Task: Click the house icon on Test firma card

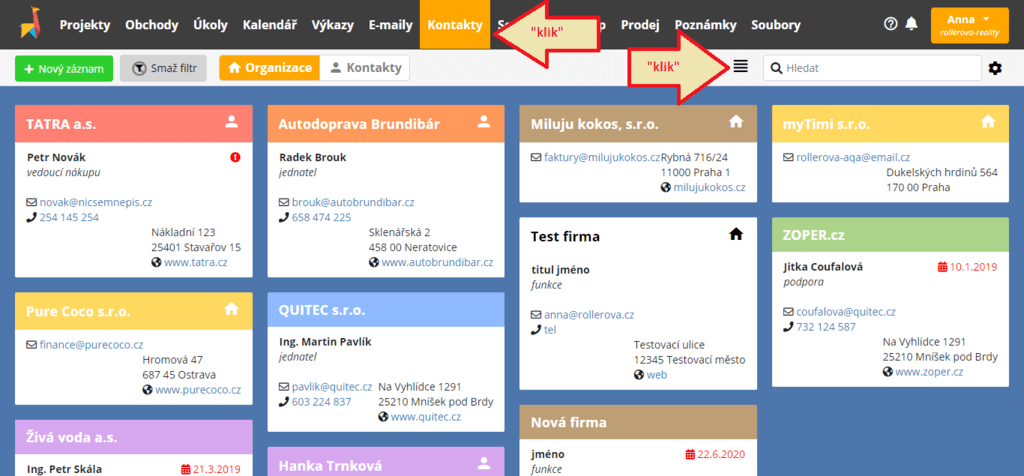Action: coord(736,234)
